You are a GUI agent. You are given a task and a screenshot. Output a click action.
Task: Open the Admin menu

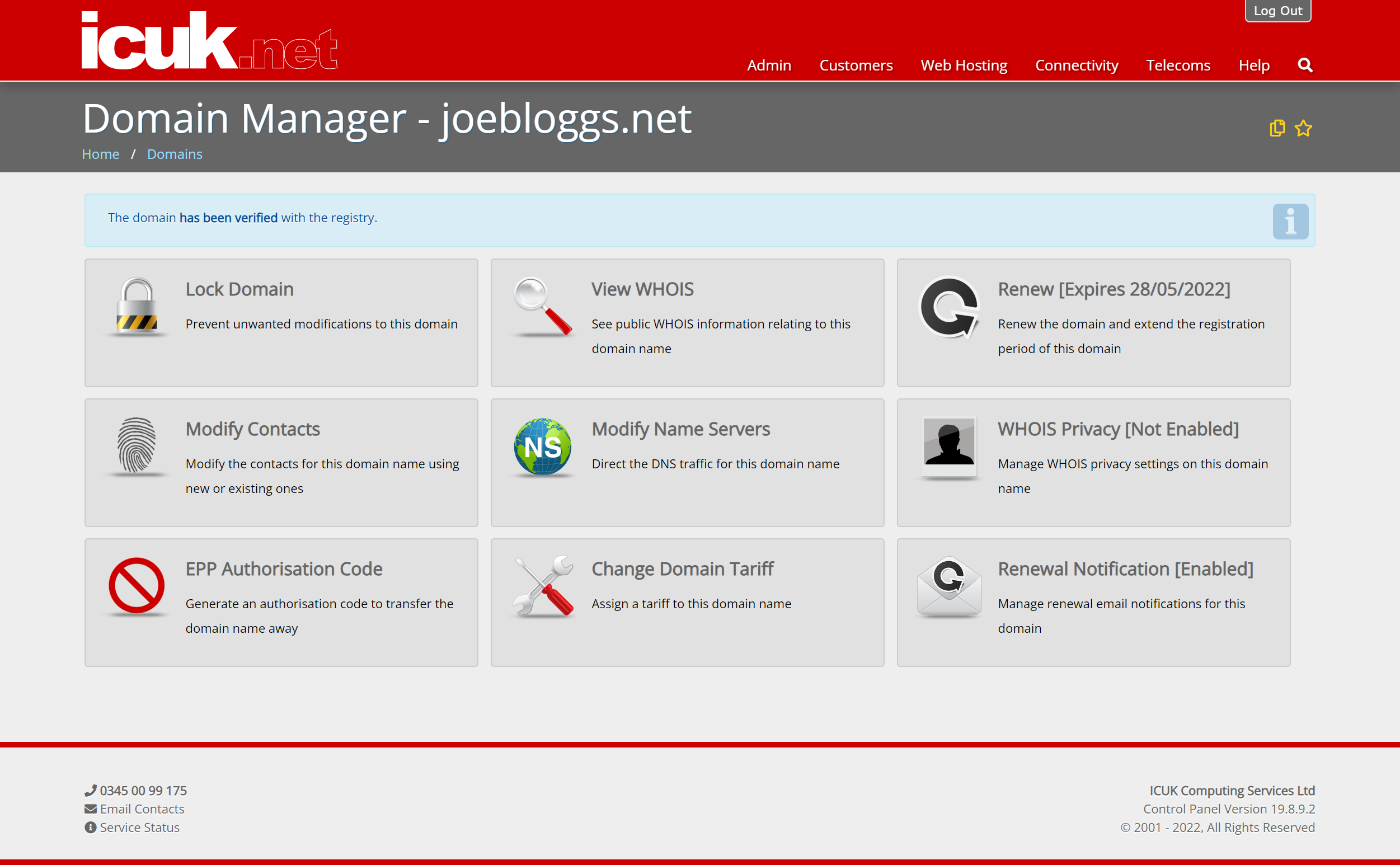coord(769,65)
